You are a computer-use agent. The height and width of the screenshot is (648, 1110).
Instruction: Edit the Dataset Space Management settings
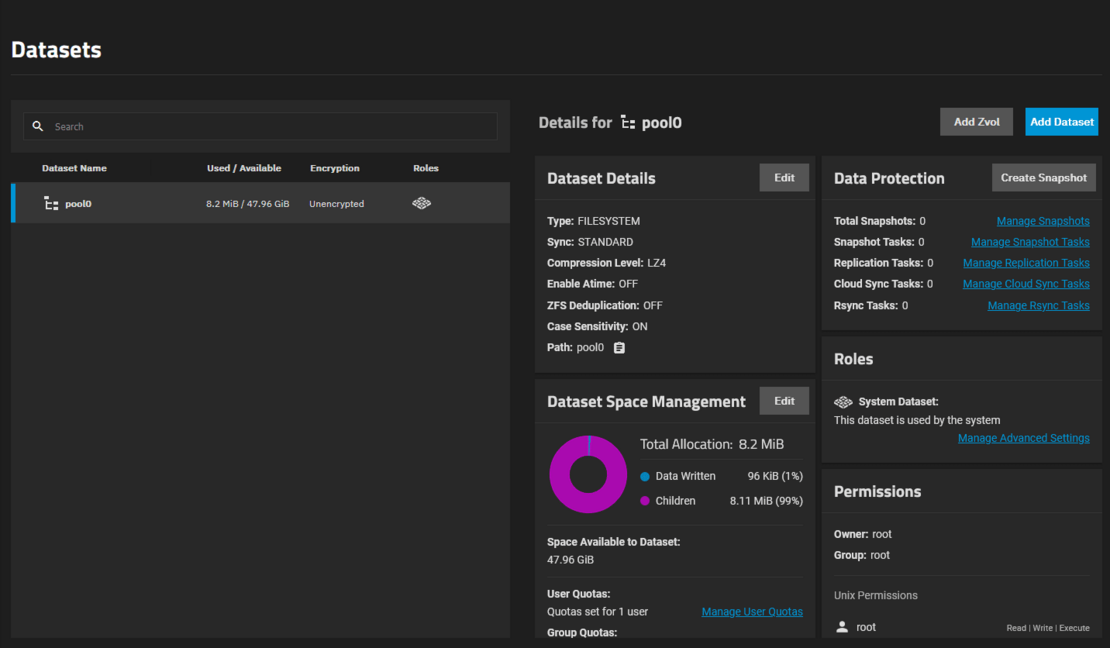[784, 400]
